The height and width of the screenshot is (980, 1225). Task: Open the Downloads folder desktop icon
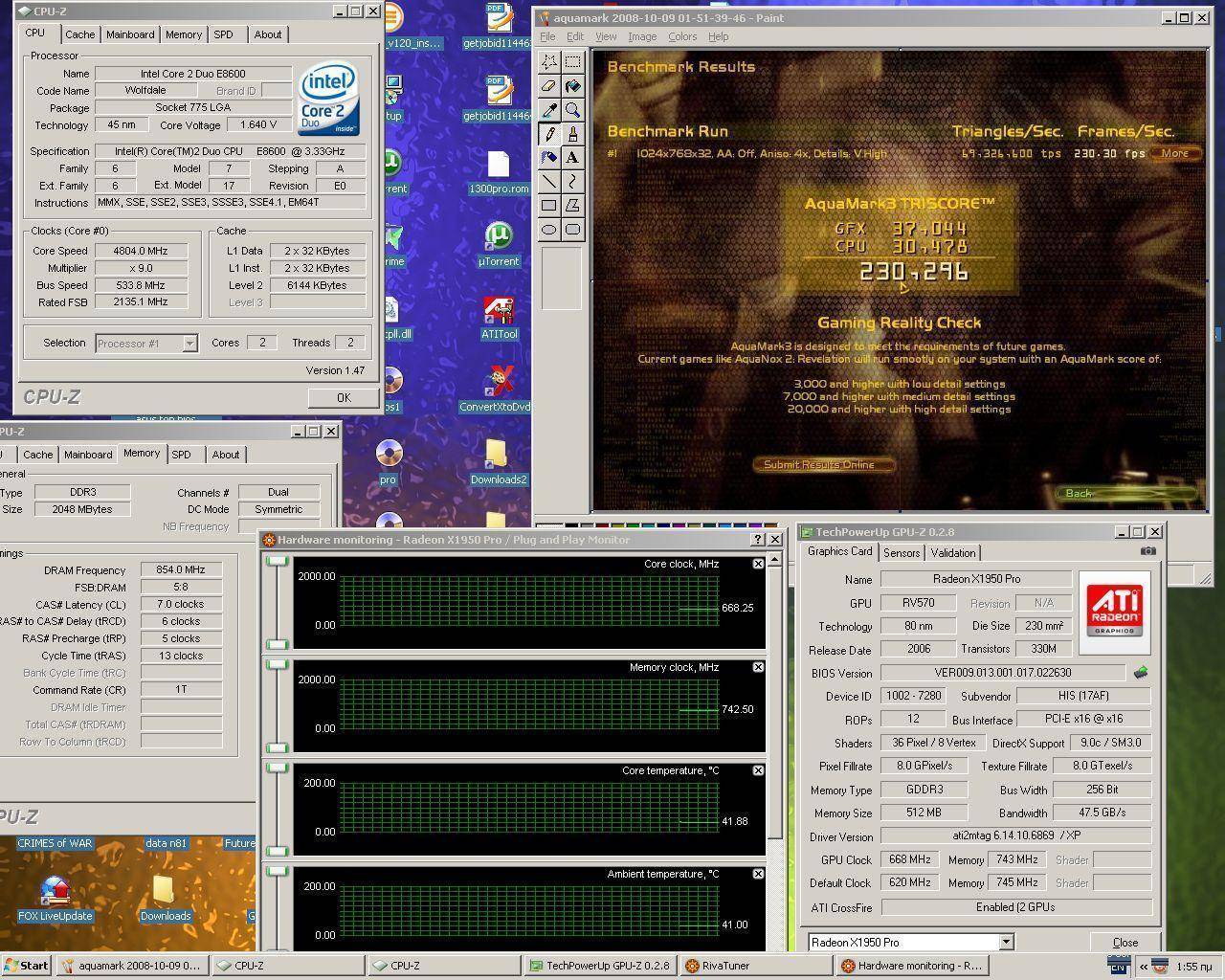(166, 900)
